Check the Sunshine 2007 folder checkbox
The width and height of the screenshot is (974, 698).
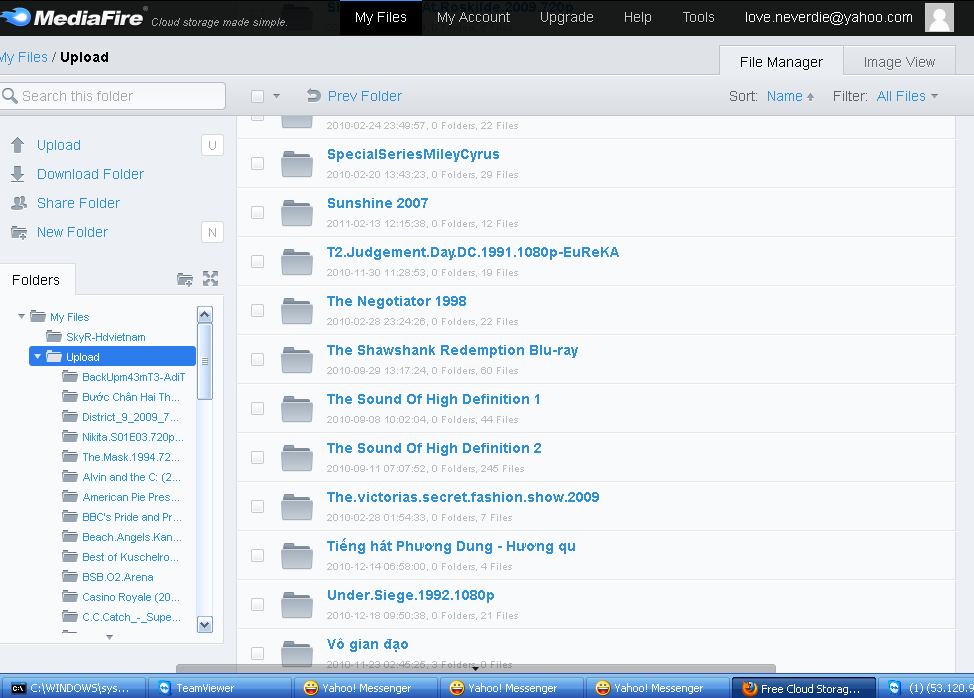257,212
